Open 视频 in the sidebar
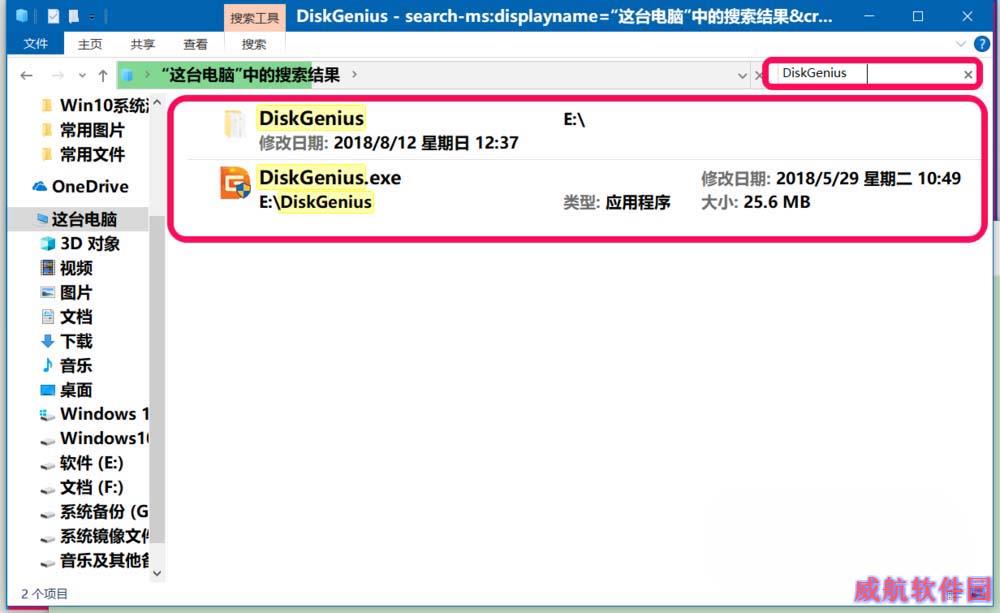1000x613 pixels. click(76, 268)
